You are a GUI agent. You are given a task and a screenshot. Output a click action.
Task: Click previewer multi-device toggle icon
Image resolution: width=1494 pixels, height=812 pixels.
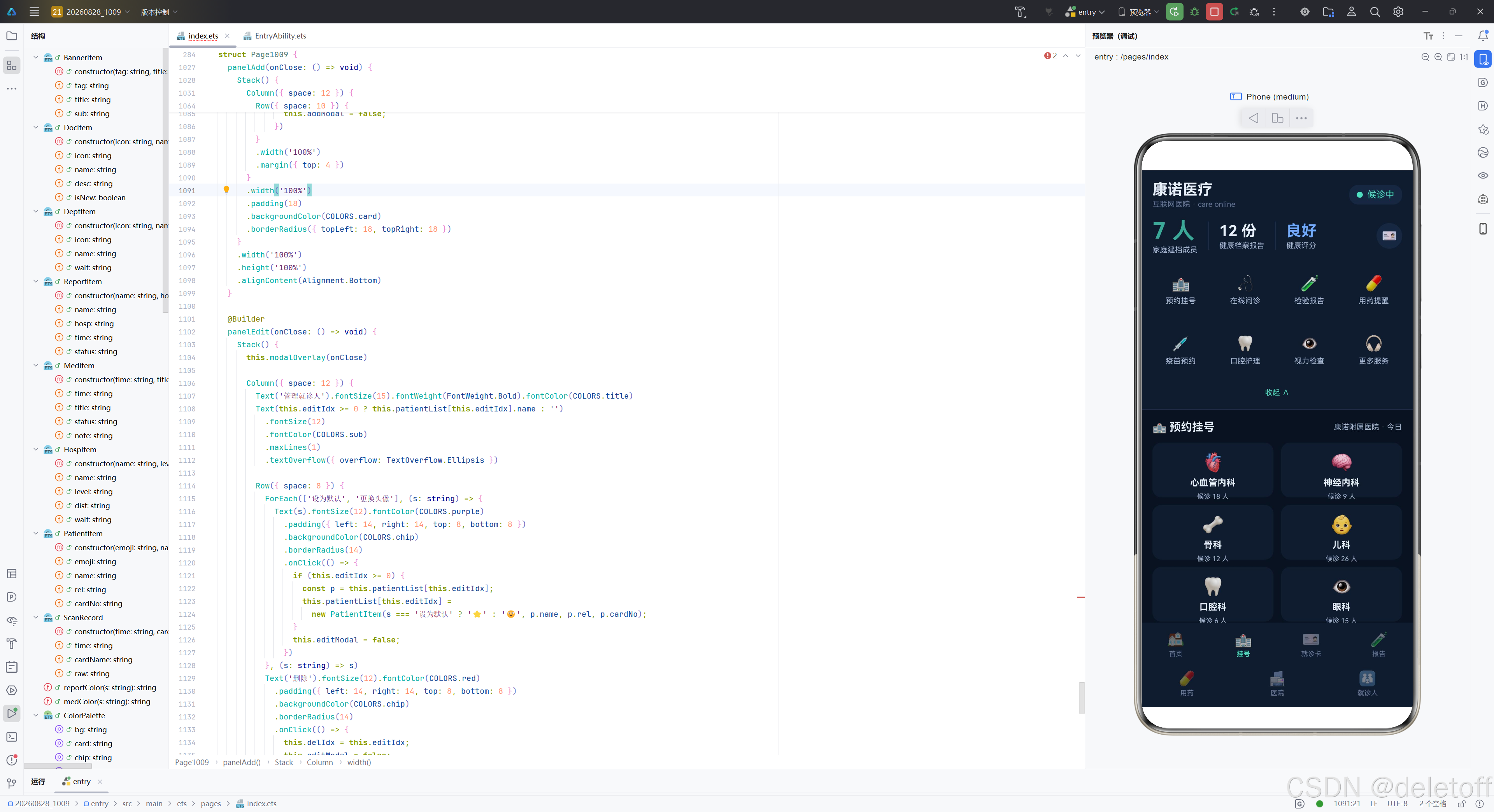click(1278, 118)
